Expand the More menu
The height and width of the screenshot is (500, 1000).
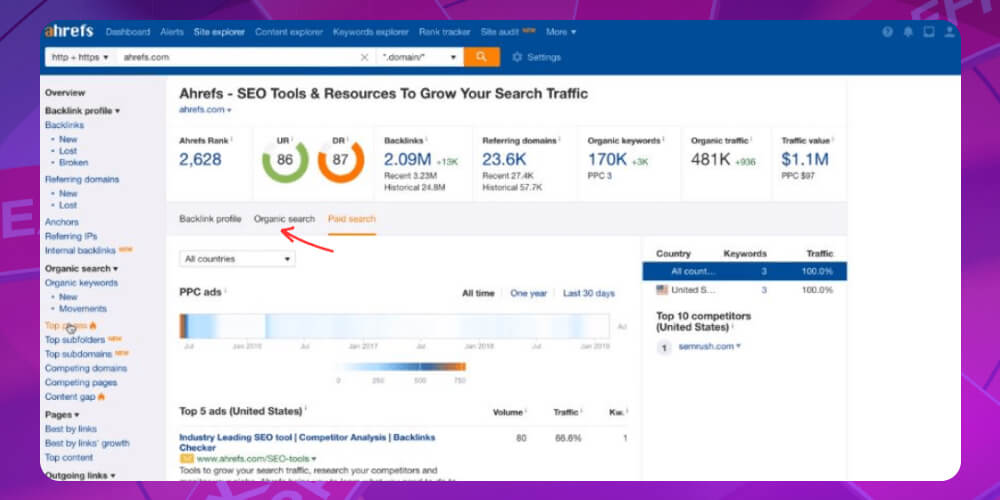[x=561, y=32]
